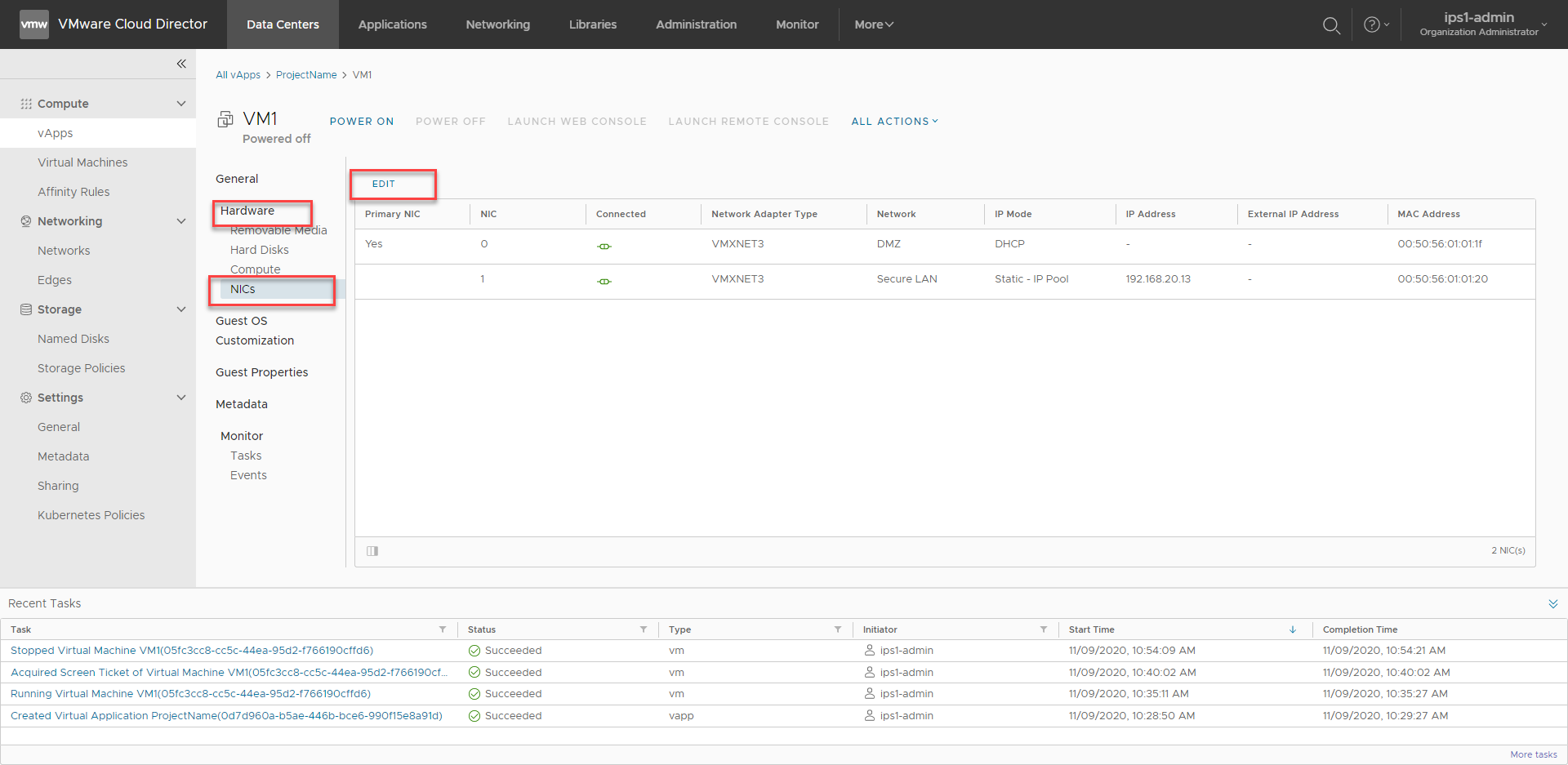Click the VMware vmw logo icon
This screenshot has width=1568, height=765.
[33, 24]
